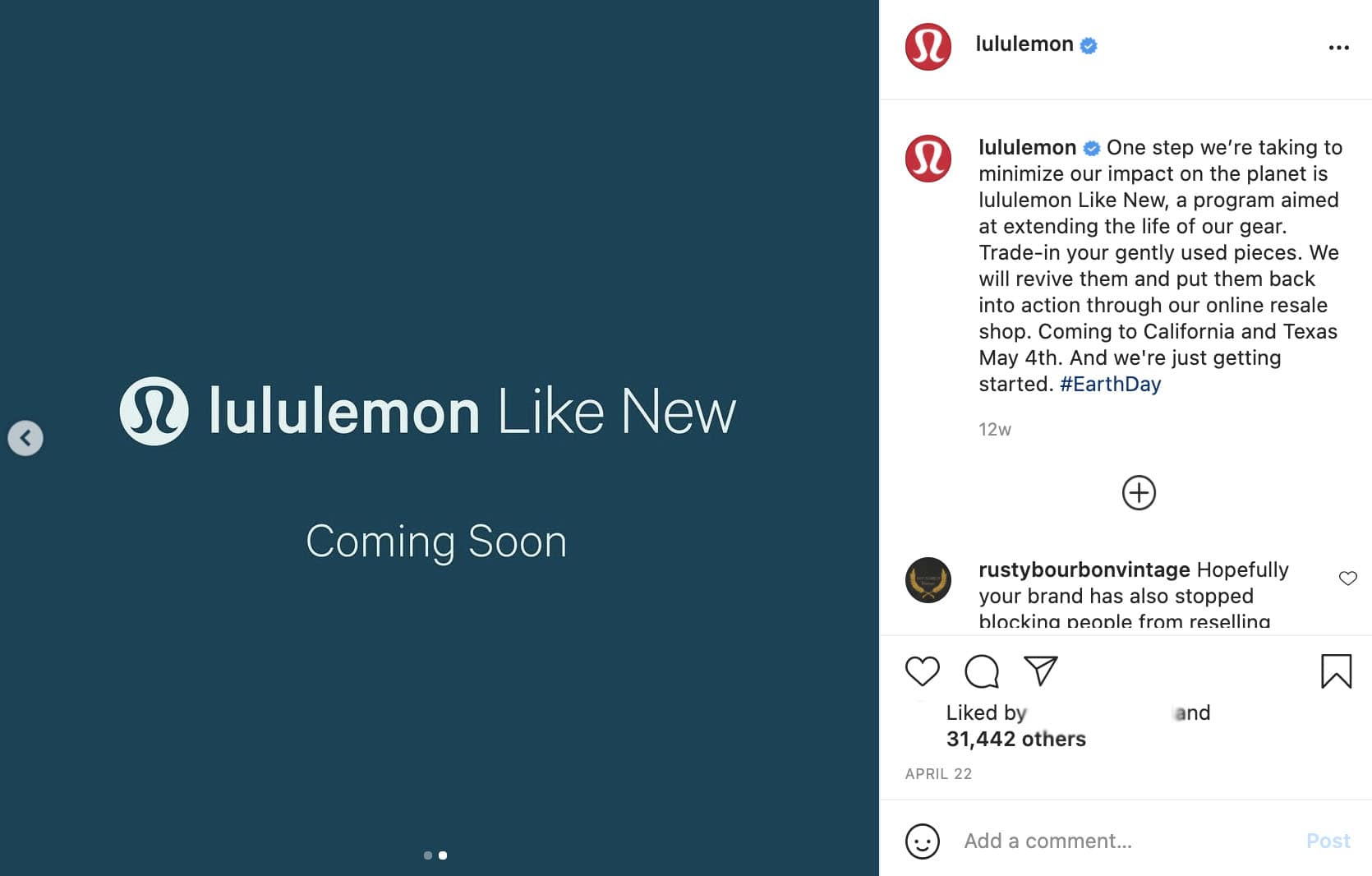Image resolution: width=1372 pixels, height=876 pixels.
Task: Open lululemon's profile from the caption username
Action: point(1029,148)
